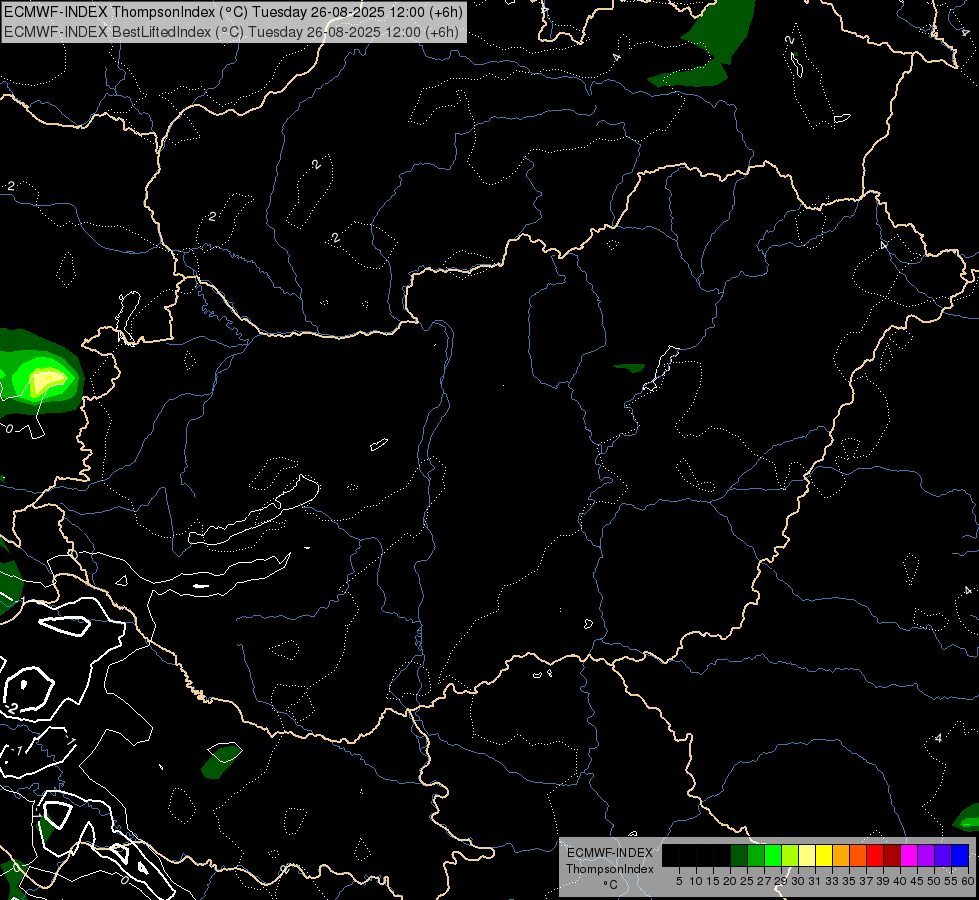The image size is (979, 900).
Task: Select the bright red 37-39 legend swatch
Action: (x=875, y=855)
